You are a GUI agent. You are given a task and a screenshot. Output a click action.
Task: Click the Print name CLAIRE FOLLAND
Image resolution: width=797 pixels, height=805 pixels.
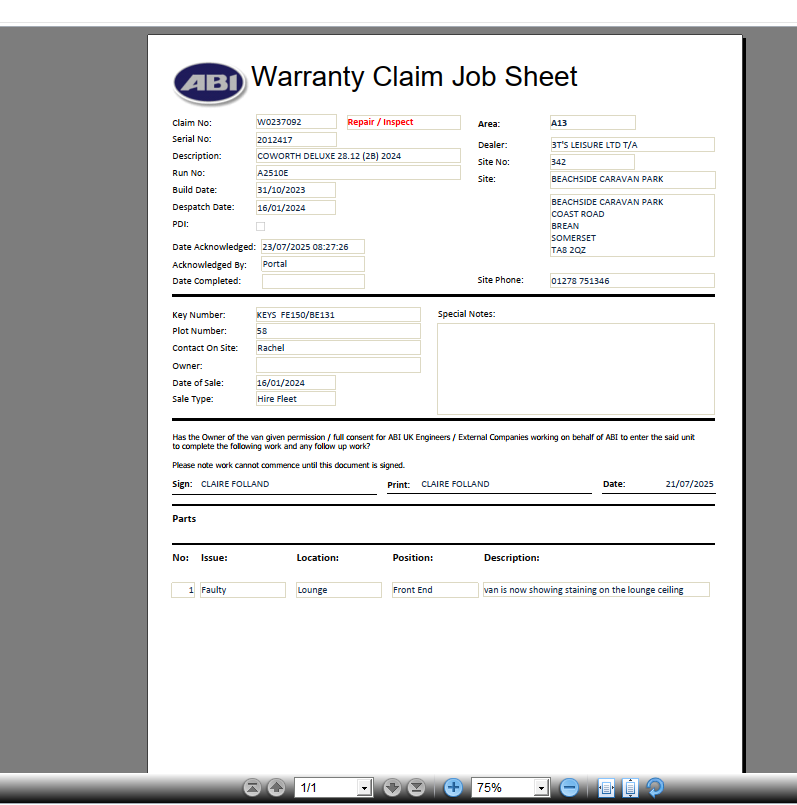(455, 484)
